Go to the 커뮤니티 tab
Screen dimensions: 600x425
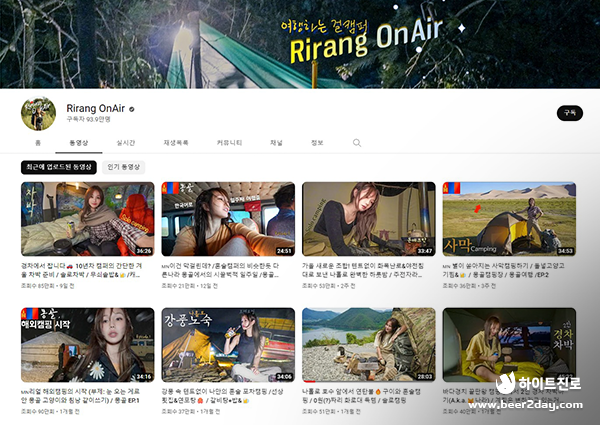point(229,143)
